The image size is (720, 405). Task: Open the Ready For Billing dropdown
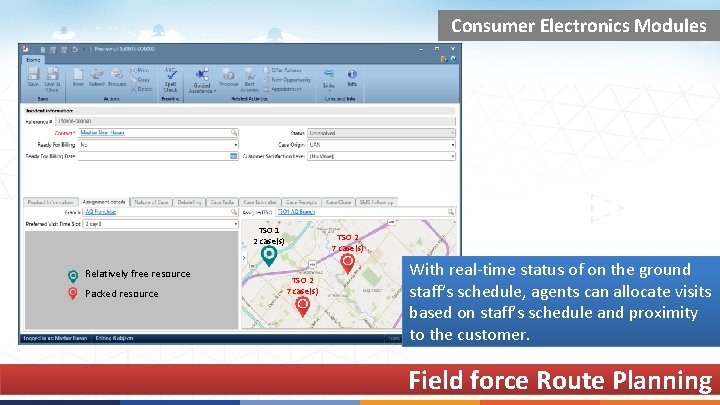[236, 145]
